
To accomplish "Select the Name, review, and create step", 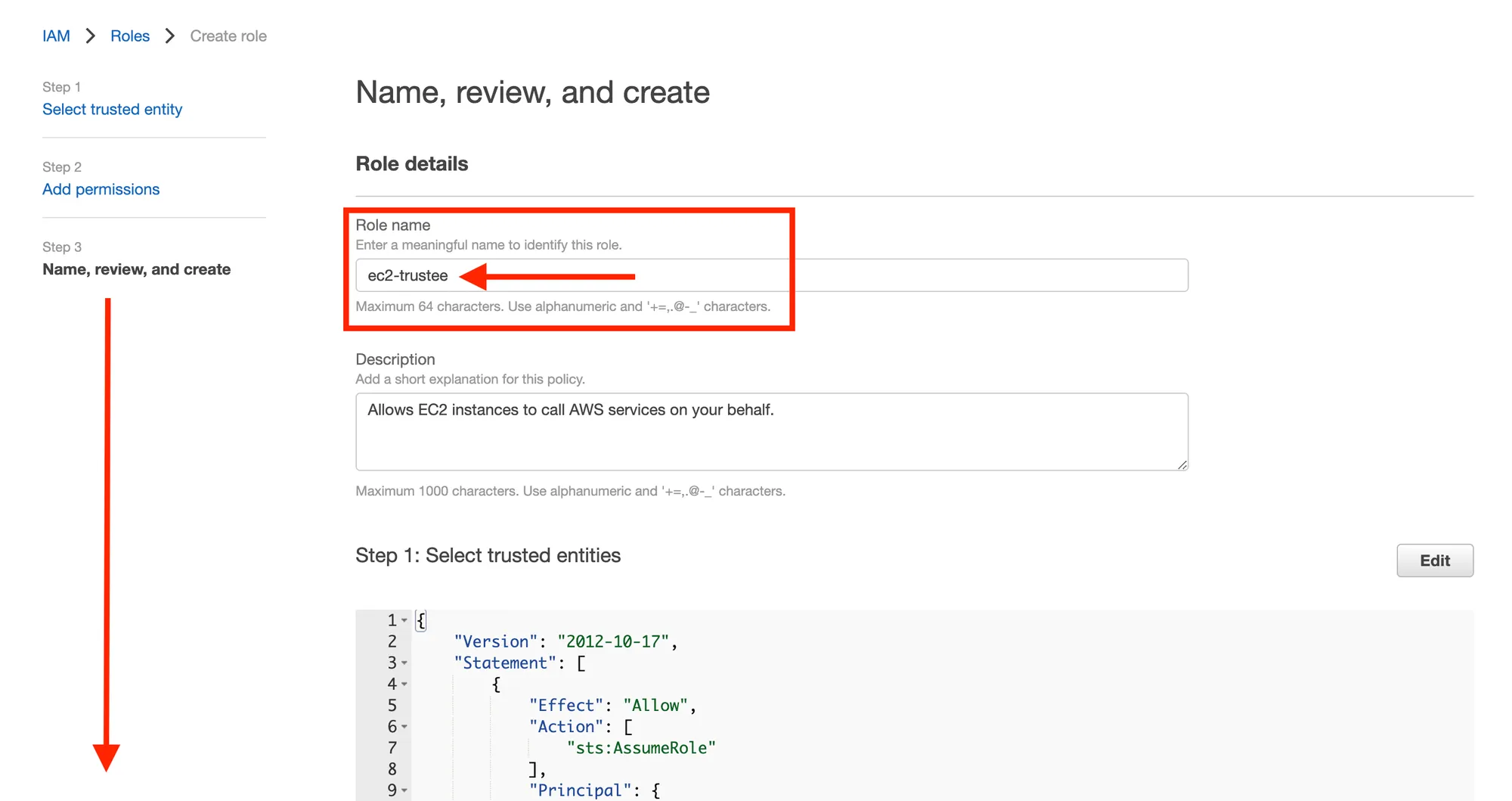I will coord(136,270).
